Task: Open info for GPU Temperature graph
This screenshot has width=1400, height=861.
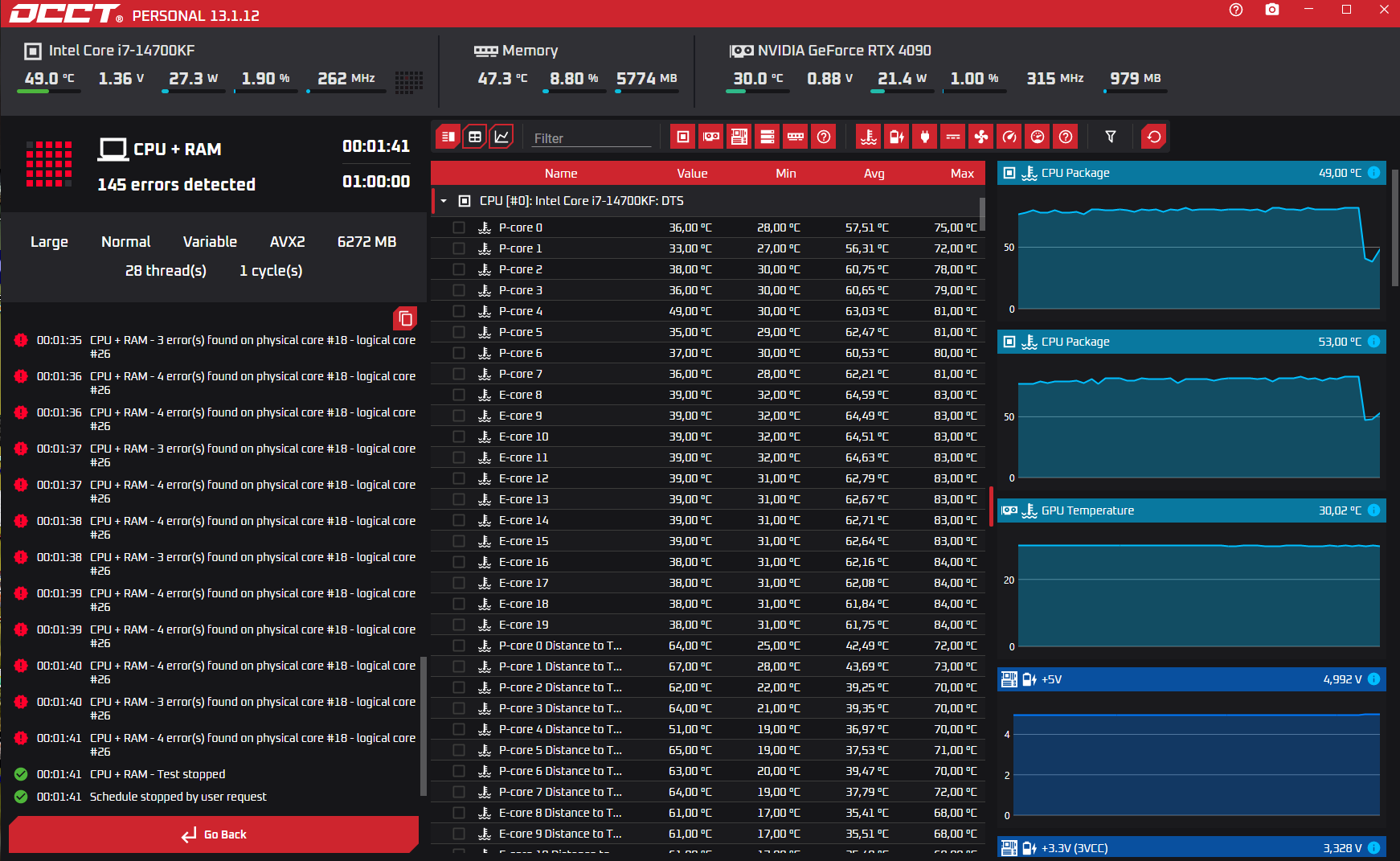Action: coord(1373,510)
